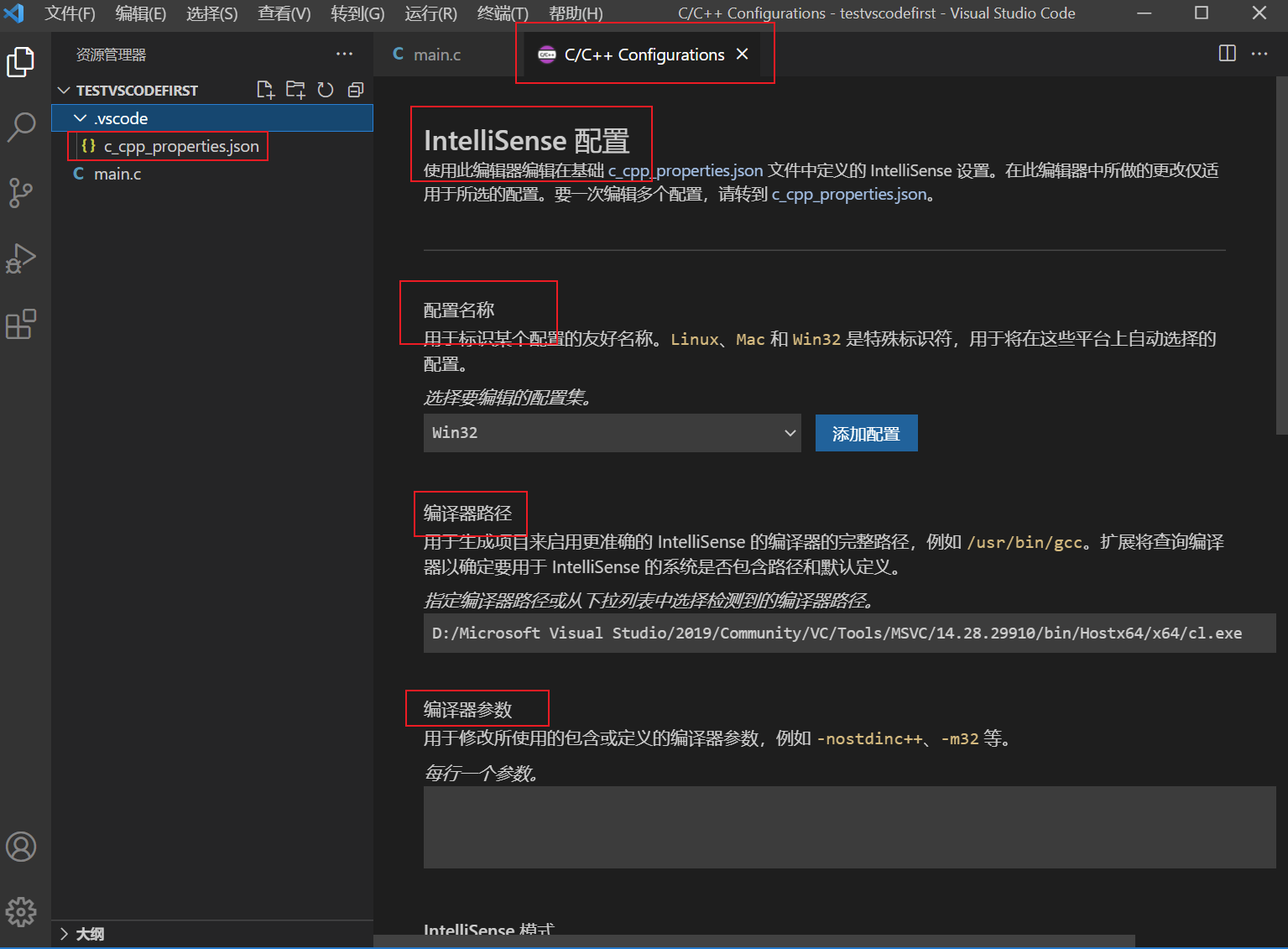Open the 查看(V) menu
Viewport: 1288px width, 949px height.
[x=284, y=13]
